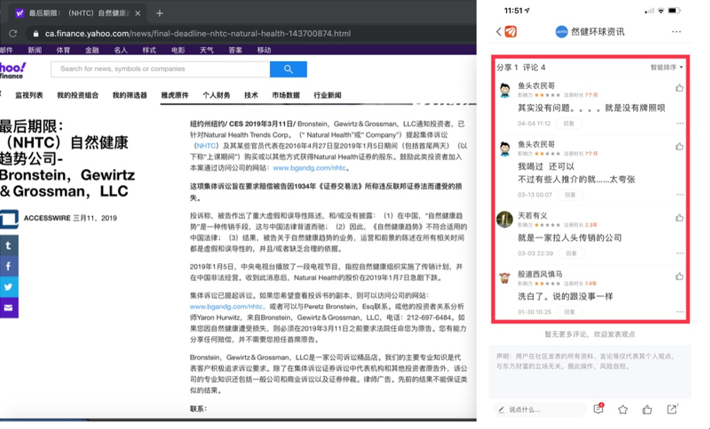Image resolution: width=710 pixels, height=429 pixels.
Task: Switch to the 监视列表 tab
Action: point(29,95)
